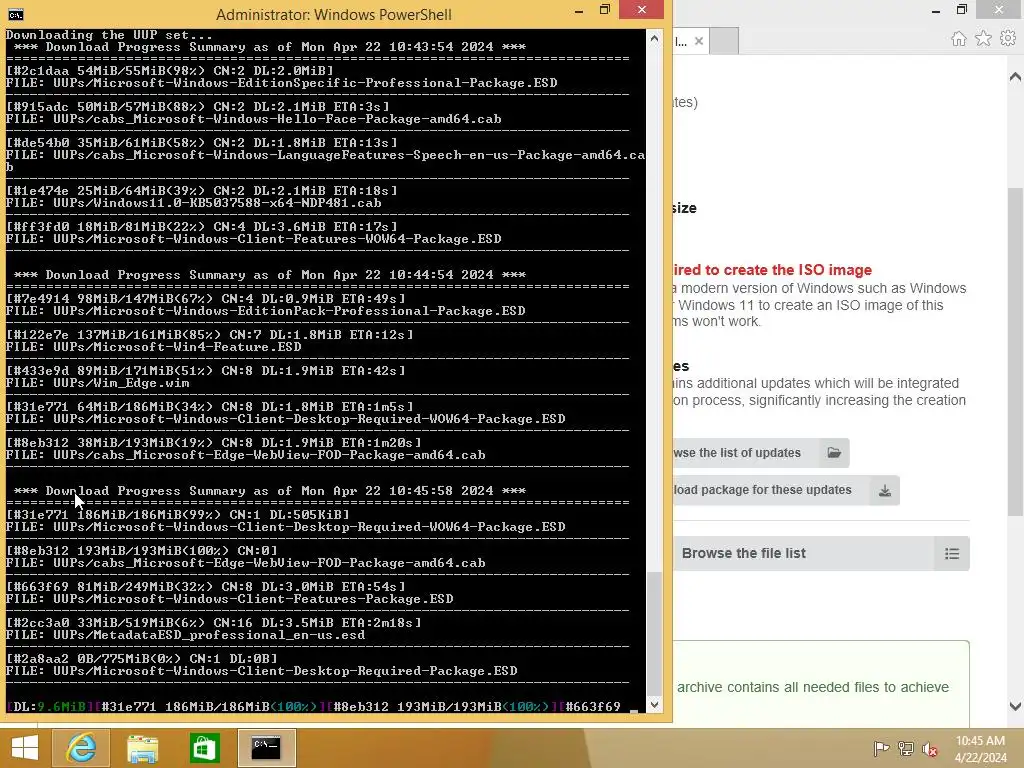This screenshot has width=1024, height=768.
Task: Click the muted volume icon in tray
Action: coord(930,748)
